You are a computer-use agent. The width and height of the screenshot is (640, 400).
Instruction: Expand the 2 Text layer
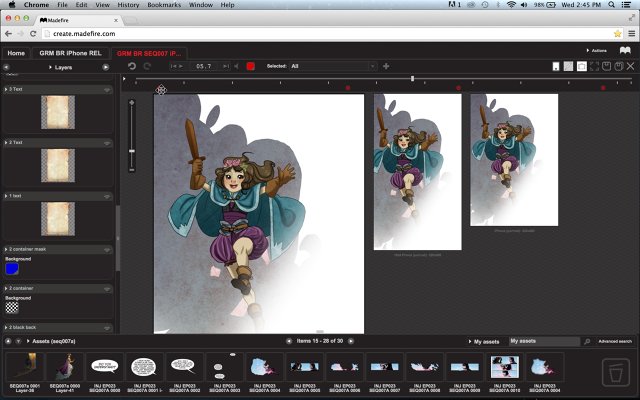click(6, 142)
